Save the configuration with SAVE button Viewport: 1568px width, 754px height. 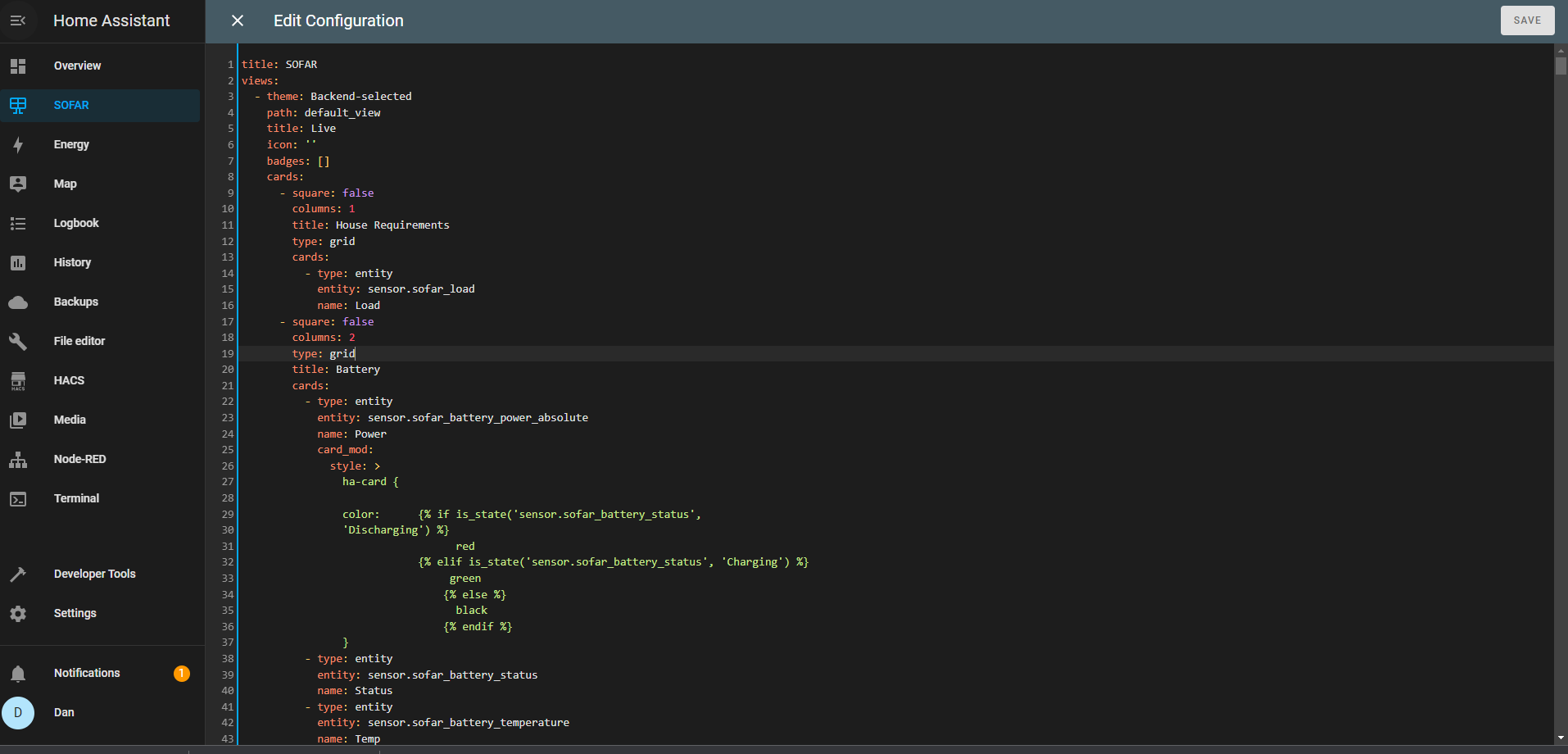point(1527,20)
